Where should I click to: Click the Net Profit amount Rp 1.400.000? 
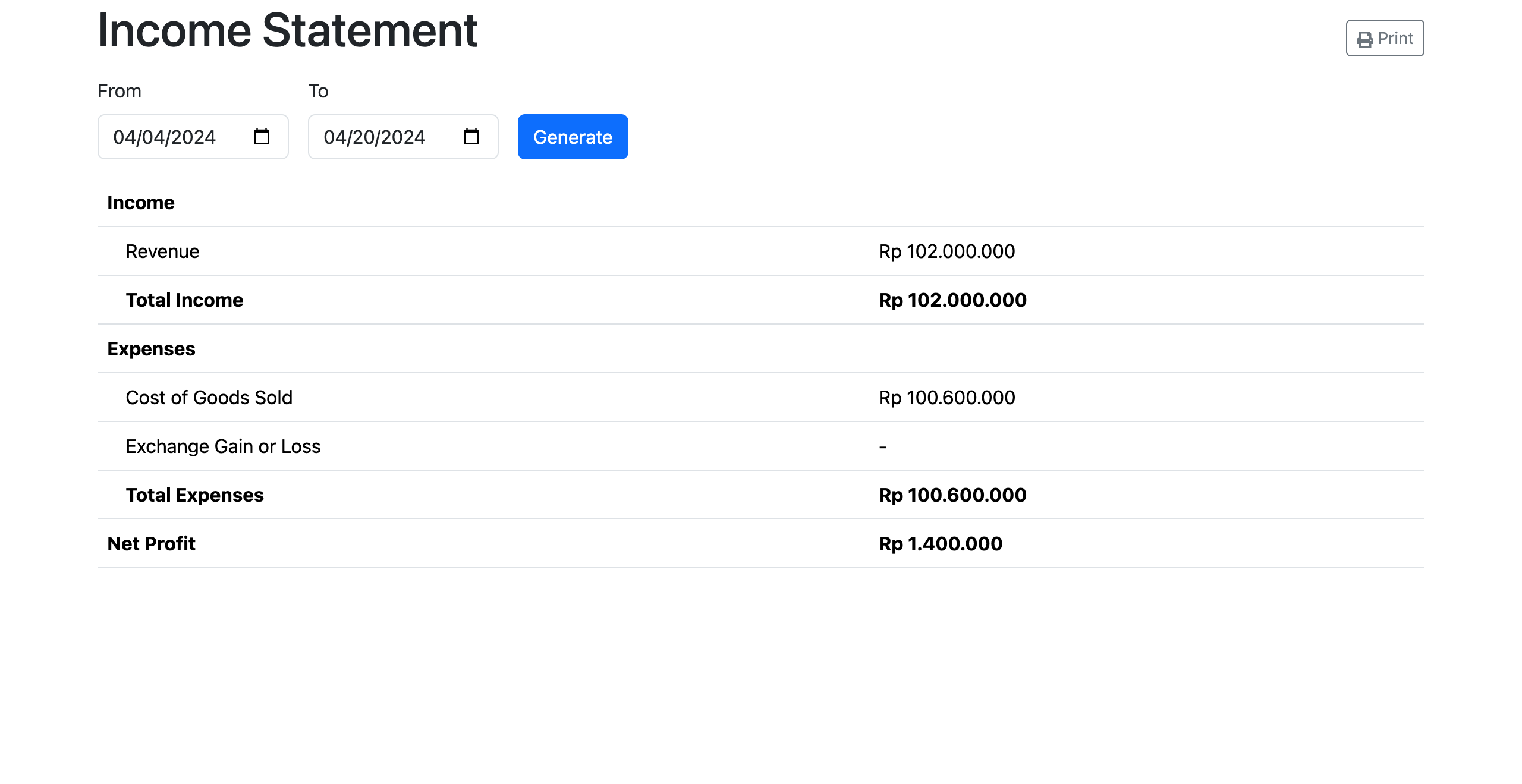(x=941, y=544)
